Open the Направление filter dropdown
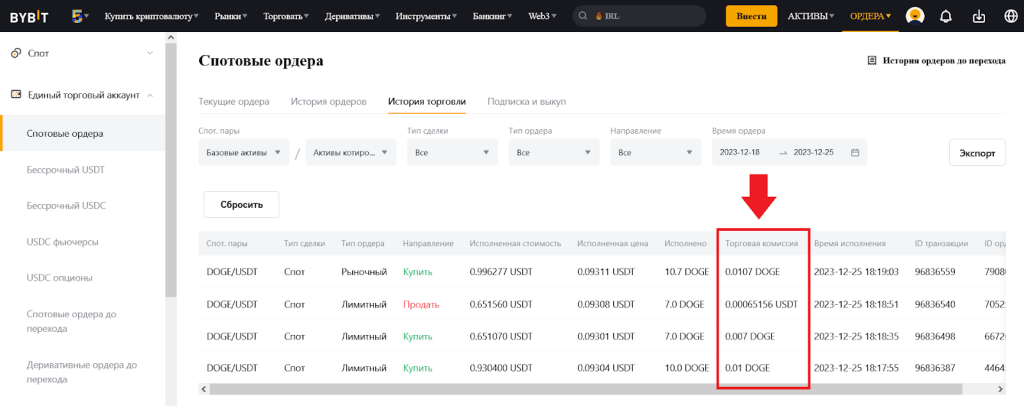 [655, 152]
